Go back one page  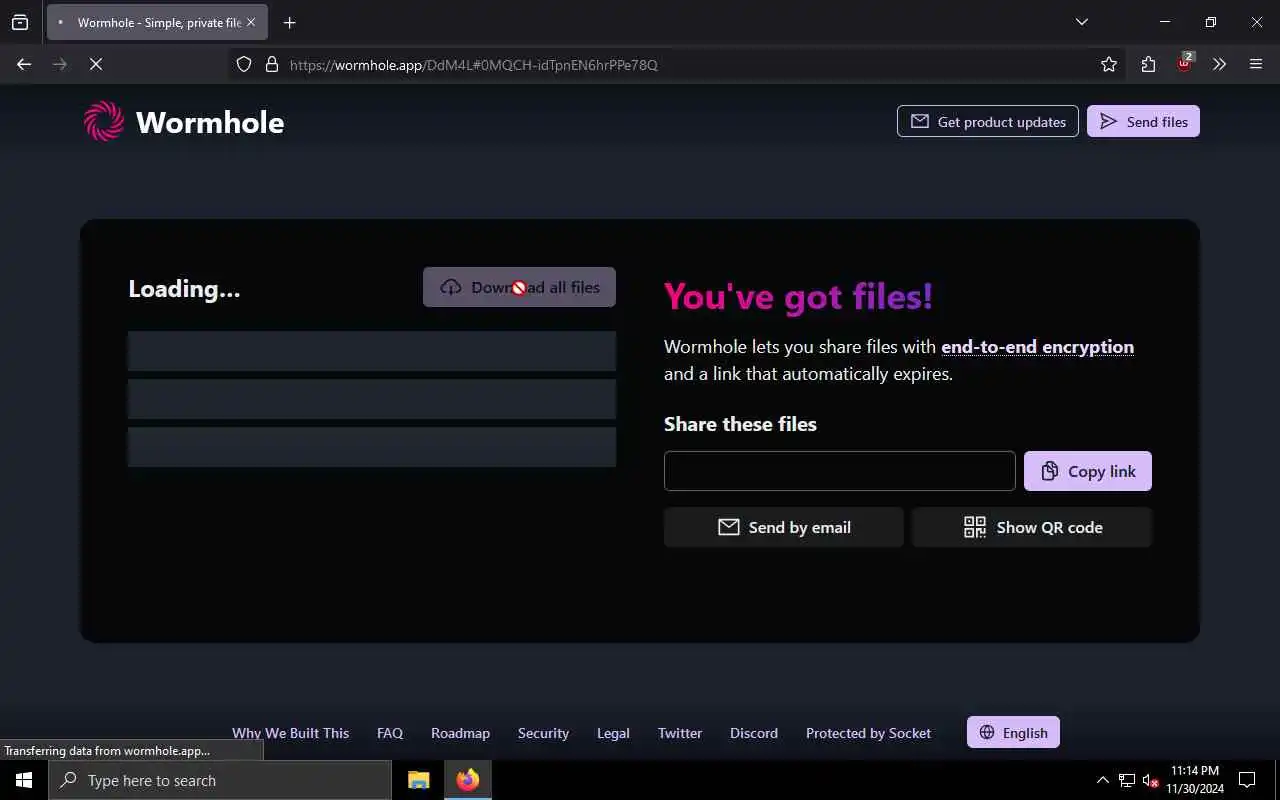(24, 64)
